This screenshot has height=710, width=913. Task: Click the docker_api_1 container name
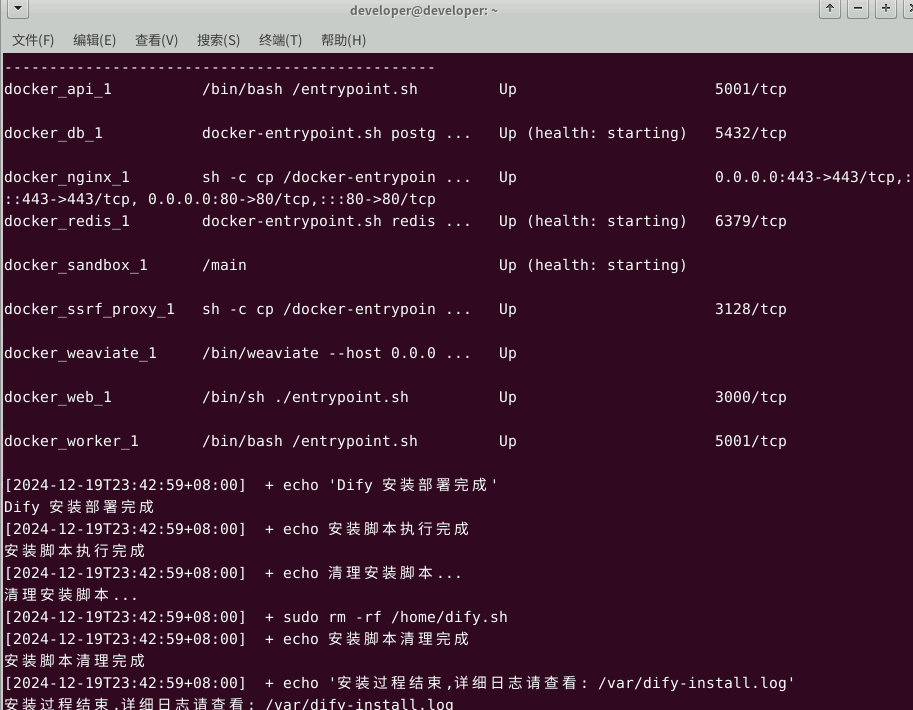click(58, 89)
